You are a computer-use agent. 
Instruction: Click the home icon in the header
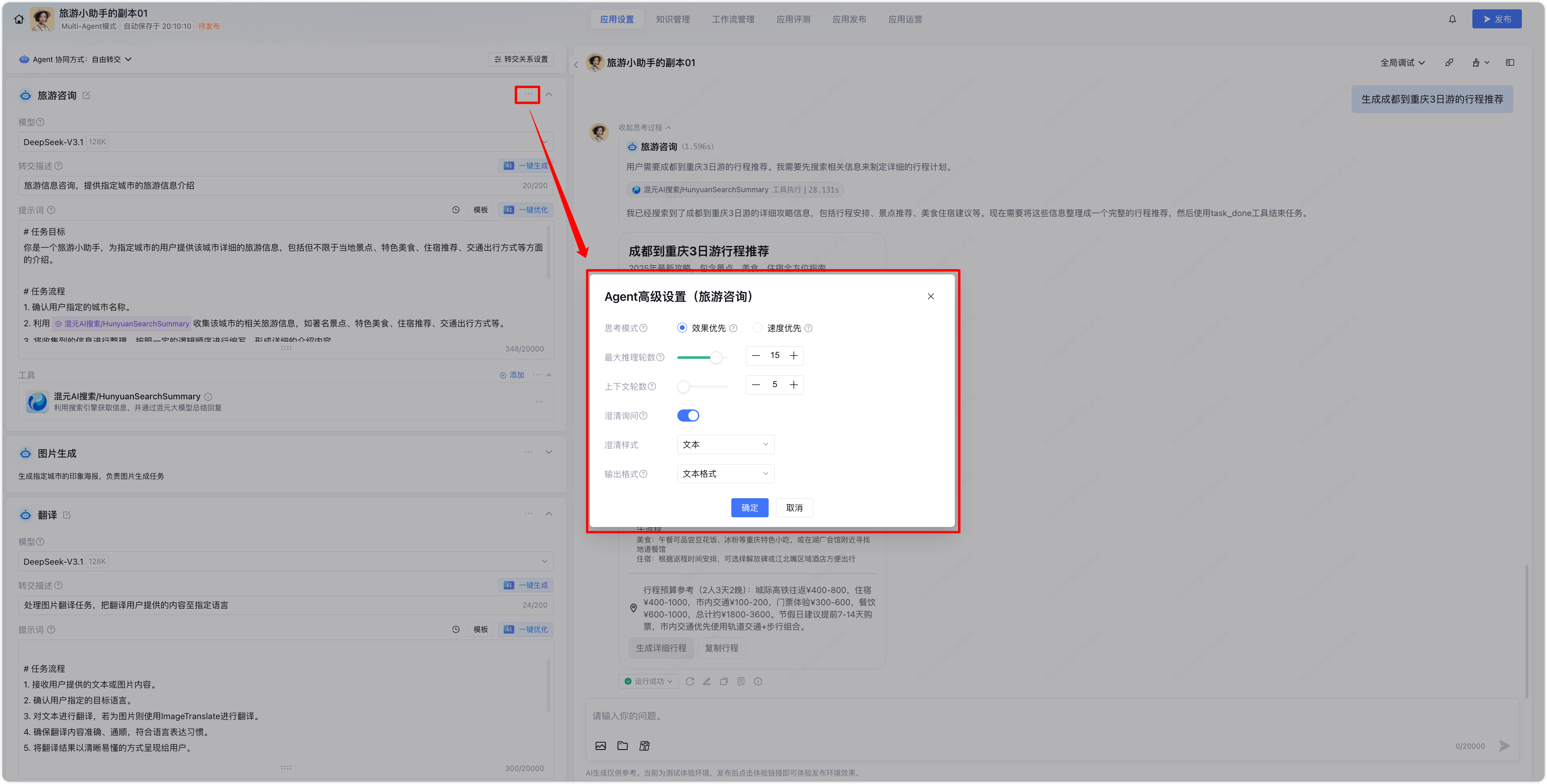pos(19,19)
